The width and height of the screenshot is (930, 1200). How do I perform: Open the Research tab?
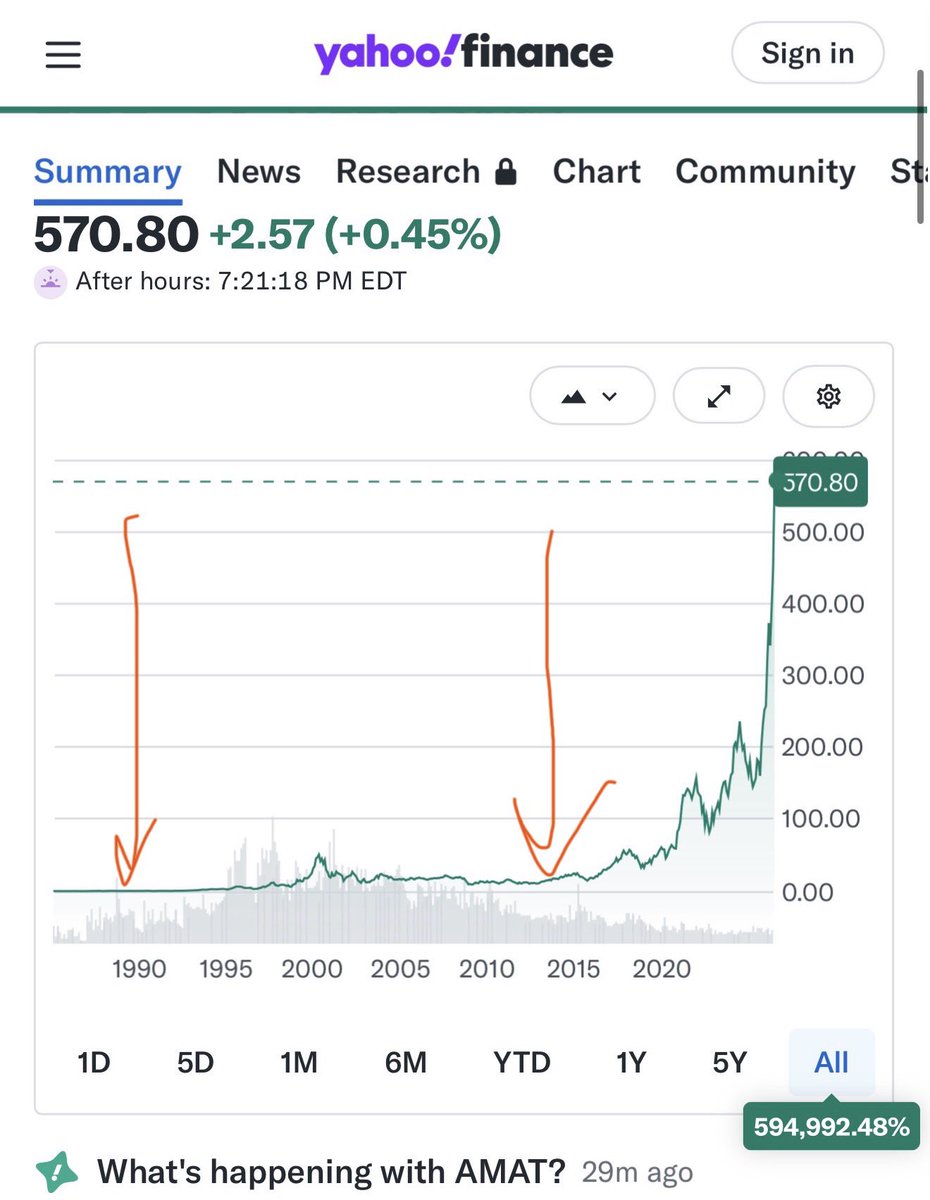[427, 172]
